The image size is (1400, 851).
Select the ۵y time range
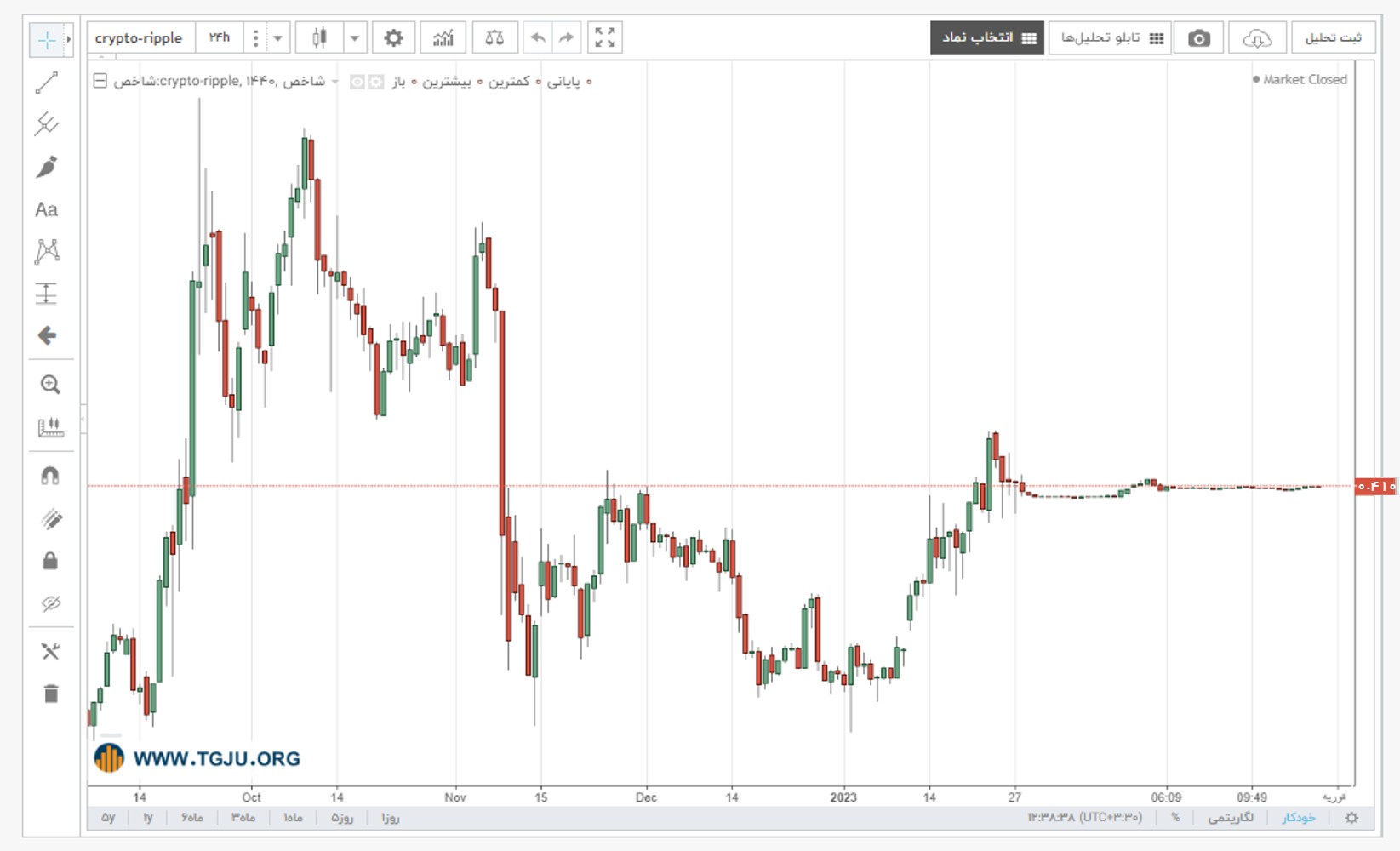pyautogui.click(x=108, y=818)
